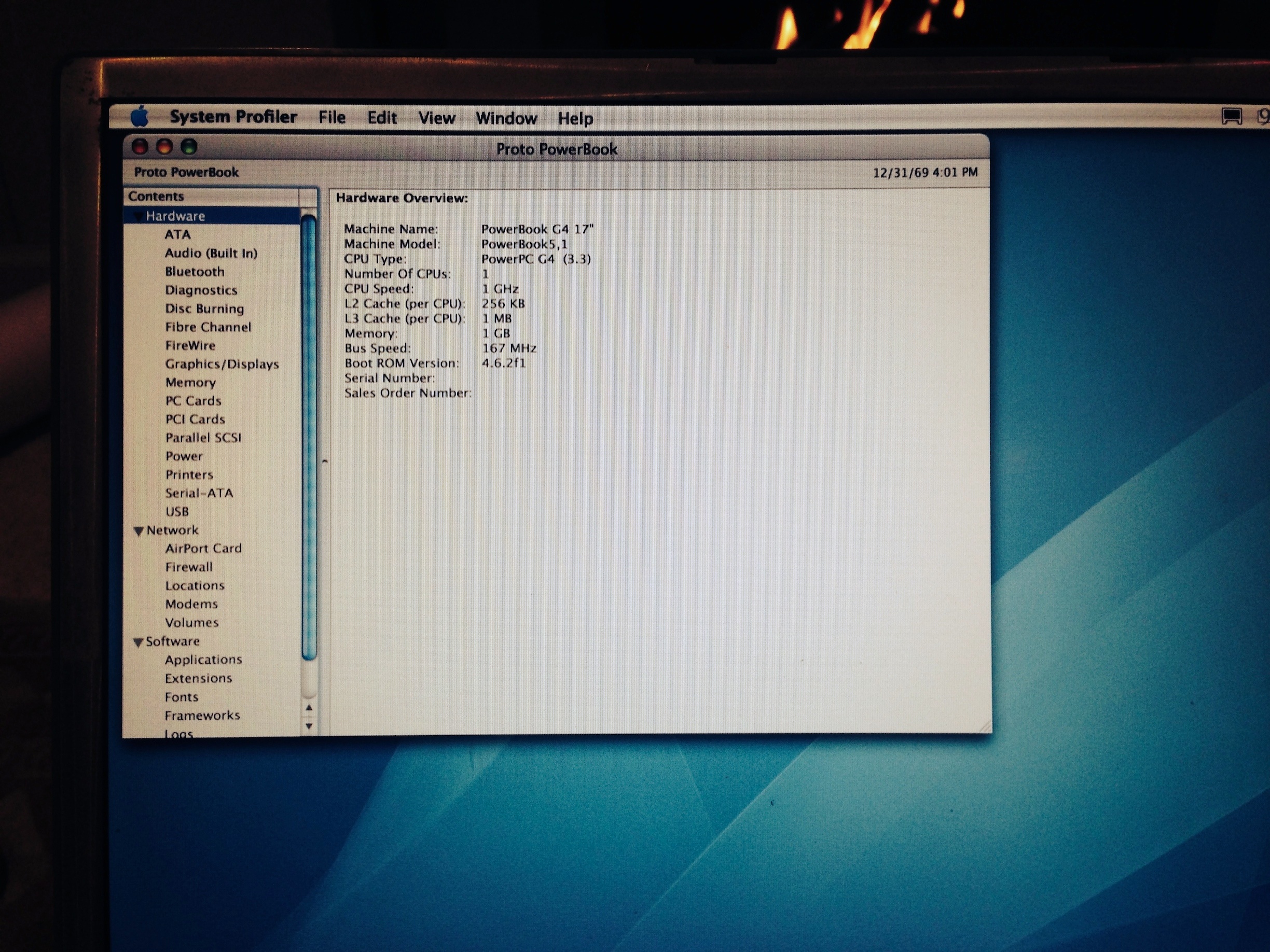Click the window resize grip corner
The height and width of the screenshot is (952, 1270).
click(984, 726)
